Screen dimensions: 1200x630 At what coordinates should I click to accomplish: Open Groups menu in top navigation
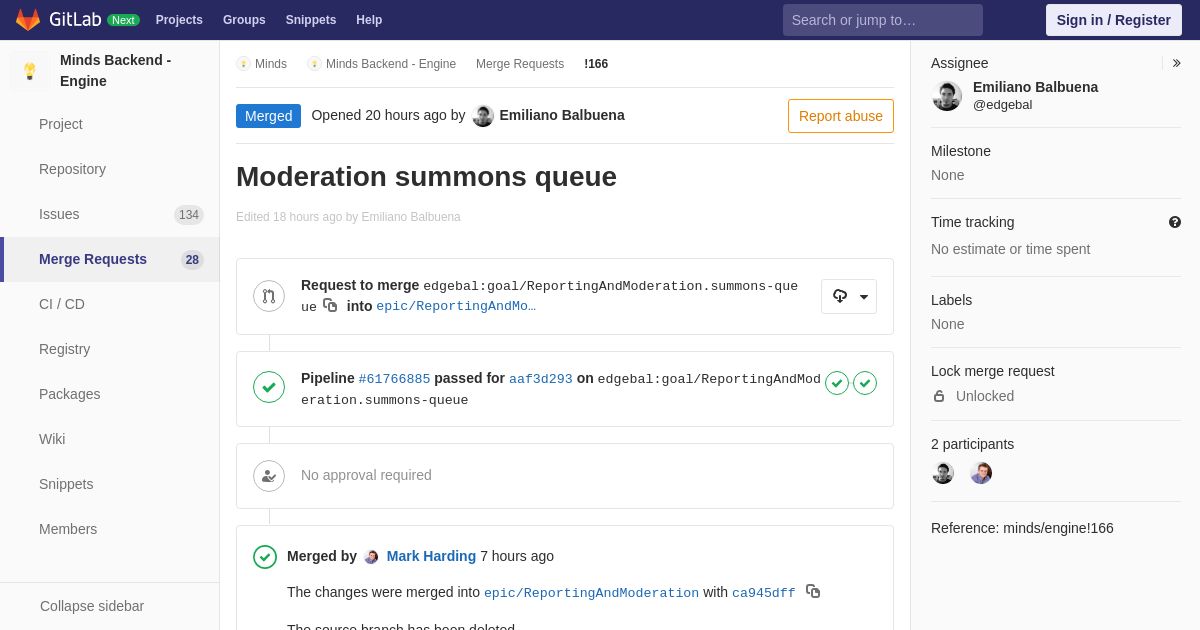(244, 20)
